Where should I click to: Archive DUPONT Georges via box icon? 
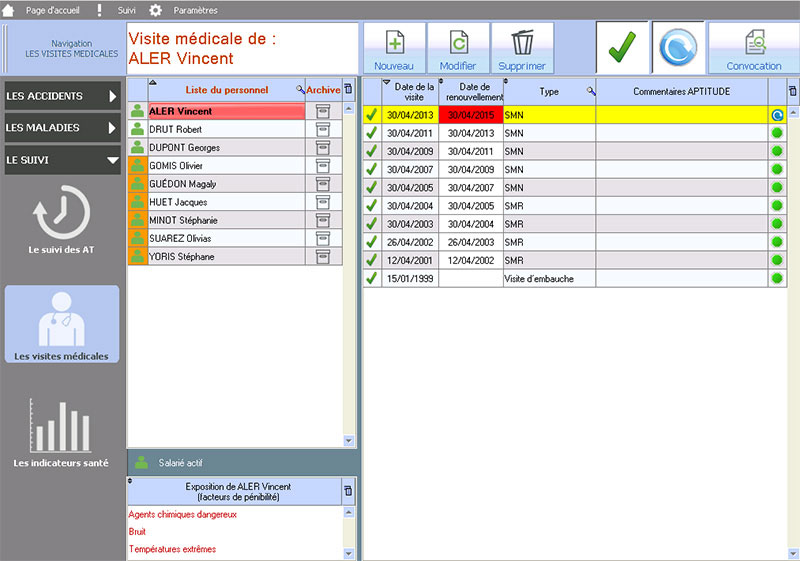[x=323, y=148]
